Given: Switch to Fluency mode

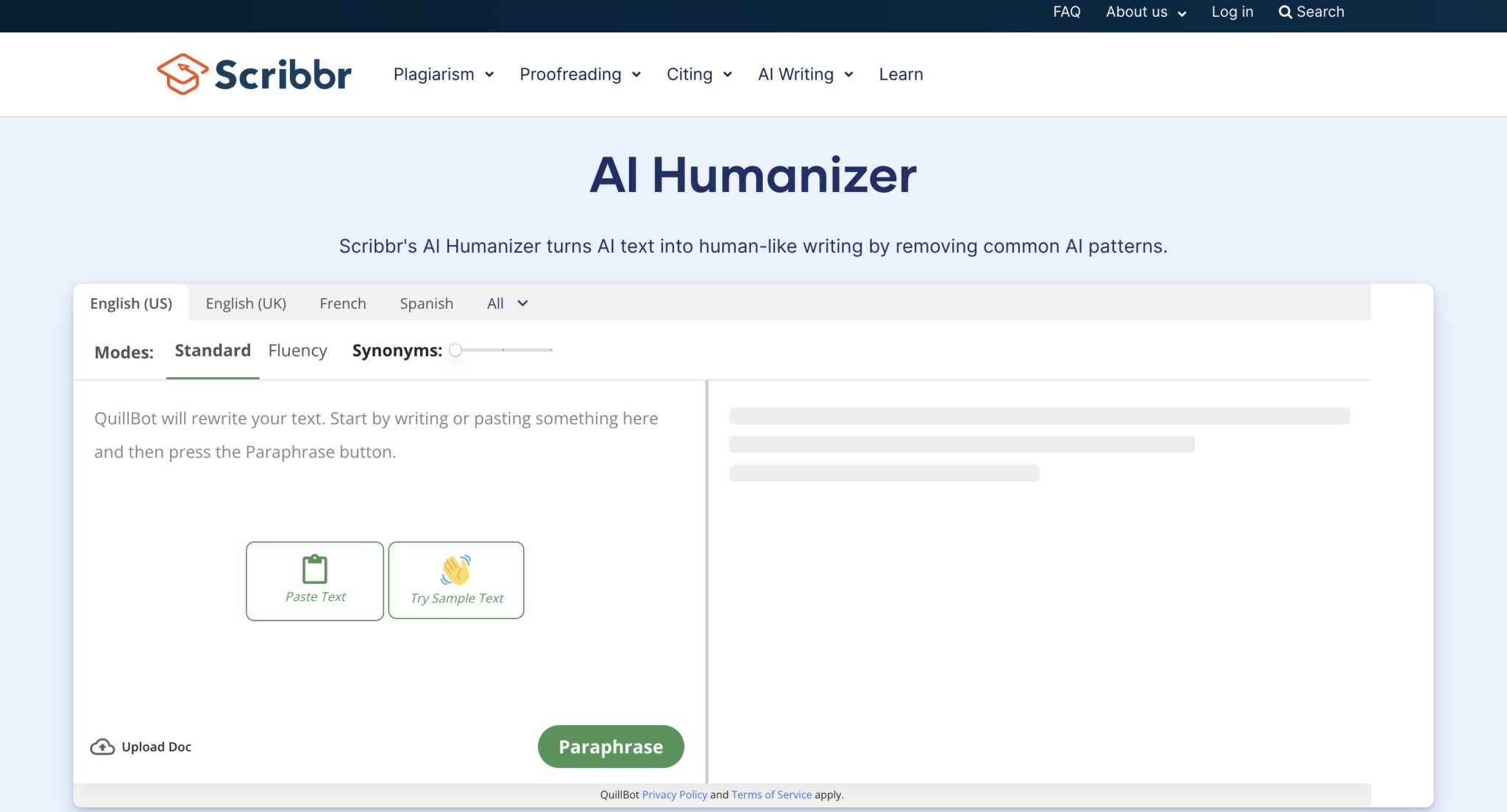Looking at the screenshot, I should point(297,351).
